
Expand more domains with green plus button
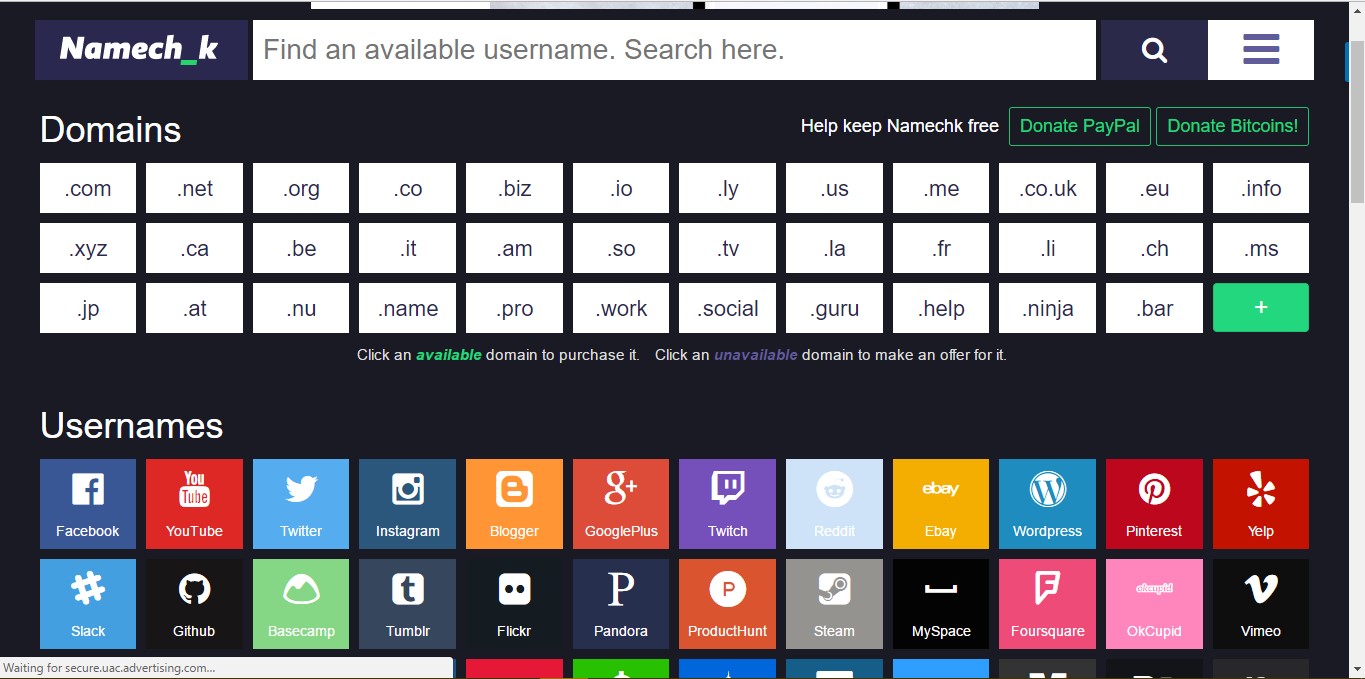pyautogui.click(x=1261, y=308)
